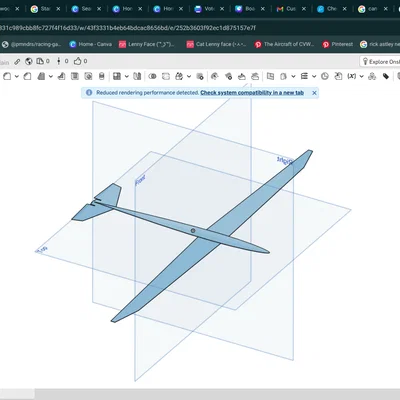Expand the Variable tool dropdown arrow

click(x=361, y=76)
